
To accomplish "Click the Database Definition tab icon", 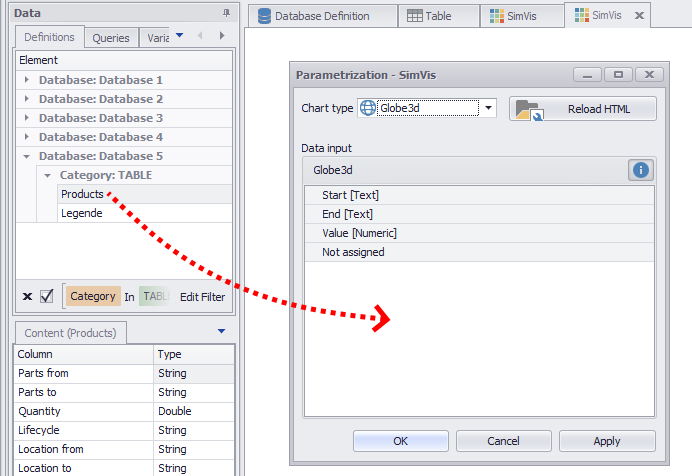I will [x=264, y=16].
